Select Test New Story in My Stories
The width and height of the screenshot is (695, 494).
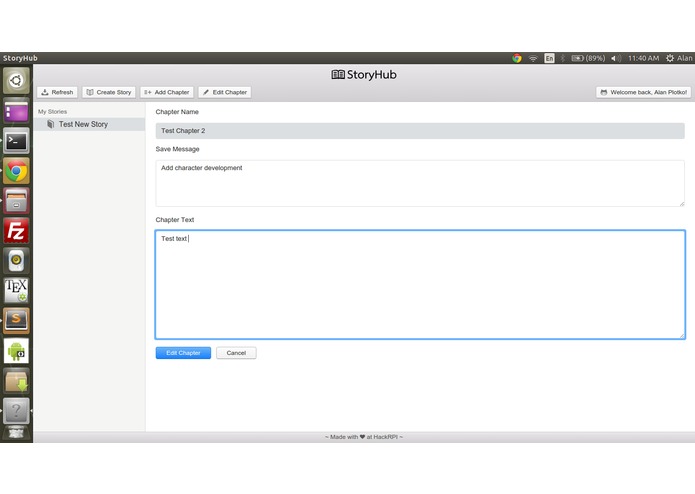click(x=89, y=124)
